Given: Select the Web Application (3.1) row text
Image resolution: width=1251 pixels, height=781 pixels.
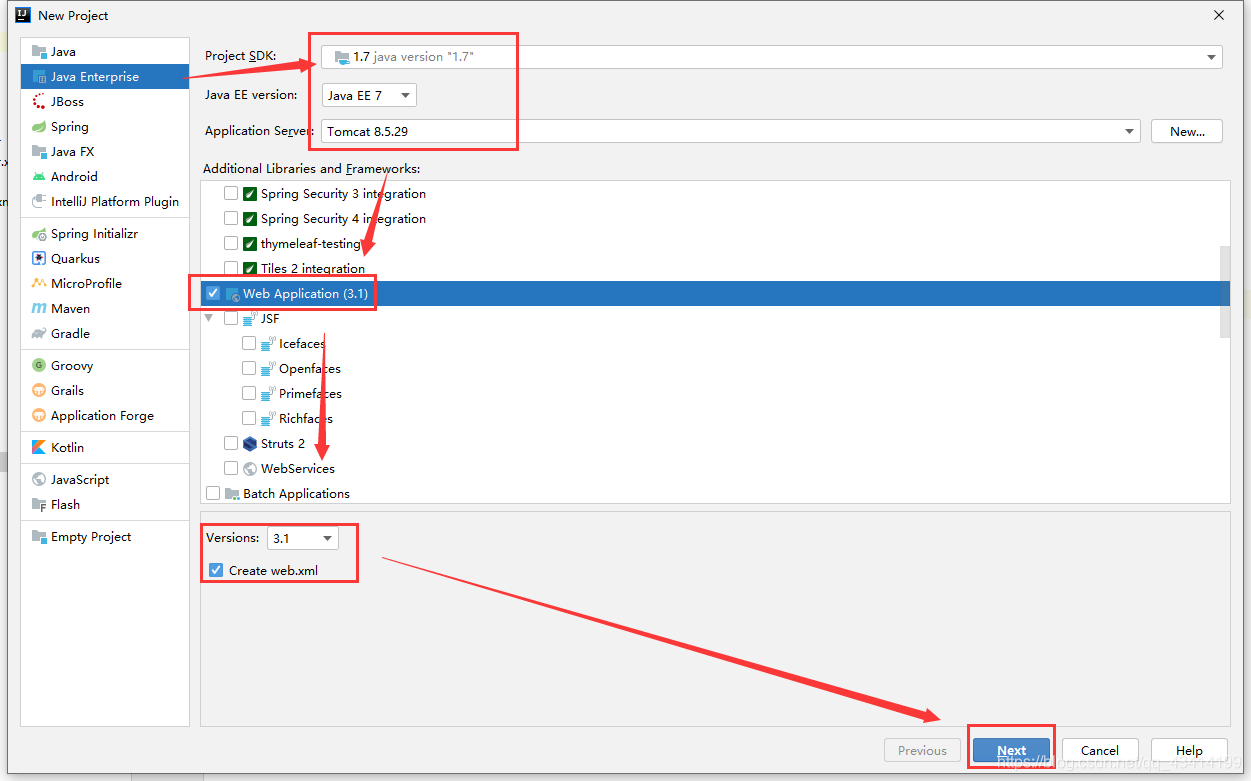Looking at the screenshot, I should (x=305, y=294).
